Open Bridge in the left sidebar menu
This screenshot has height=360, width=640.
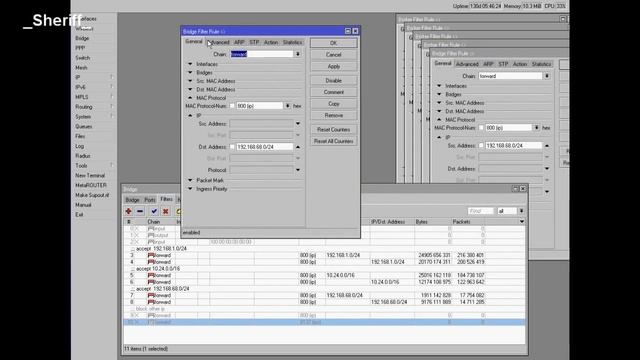coord(82,38)
